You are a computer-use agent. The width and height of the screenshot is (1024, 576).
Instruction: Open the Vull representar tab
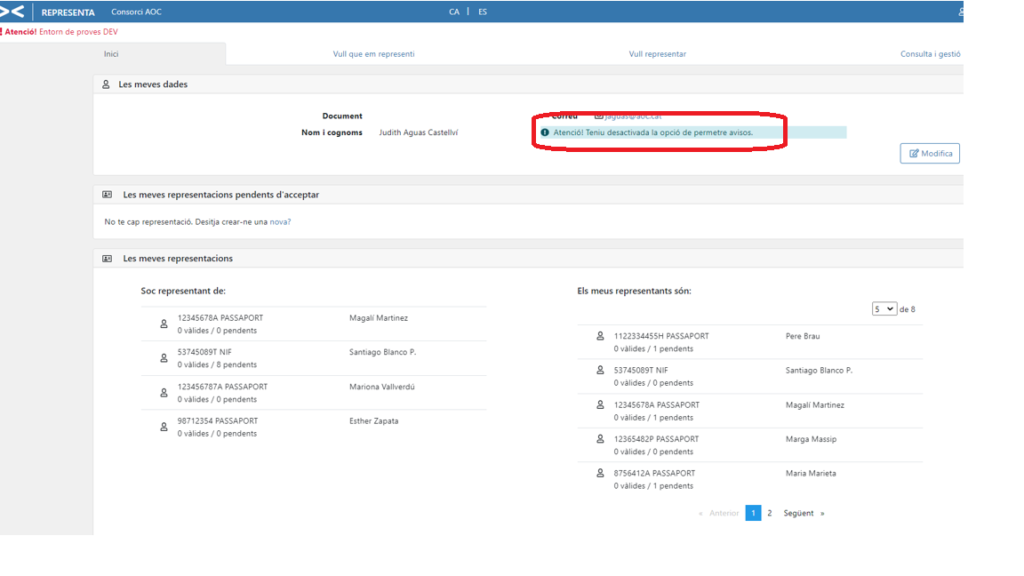tap(657, 54)
